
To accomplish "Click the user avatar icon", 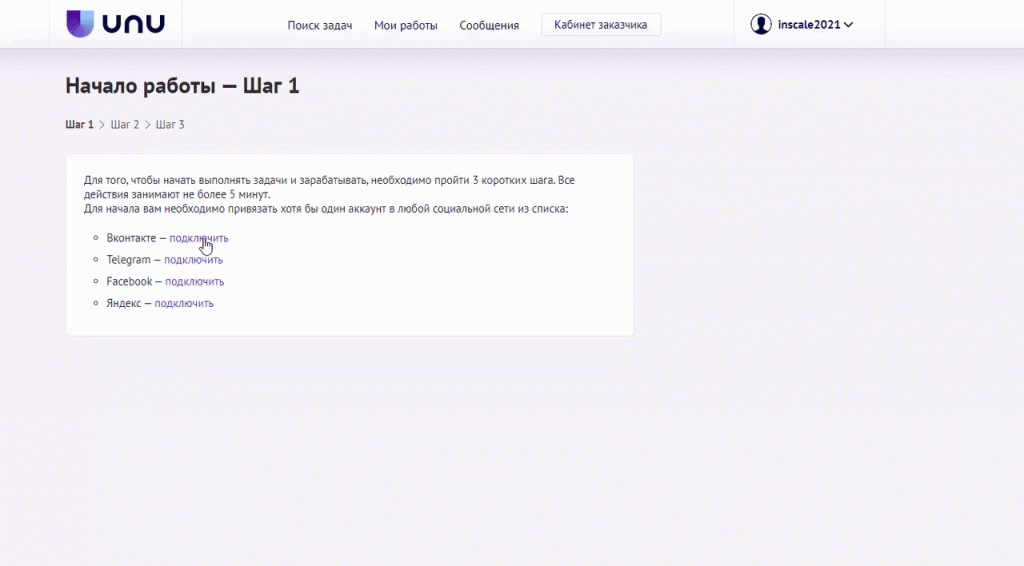I will (761, 24).
